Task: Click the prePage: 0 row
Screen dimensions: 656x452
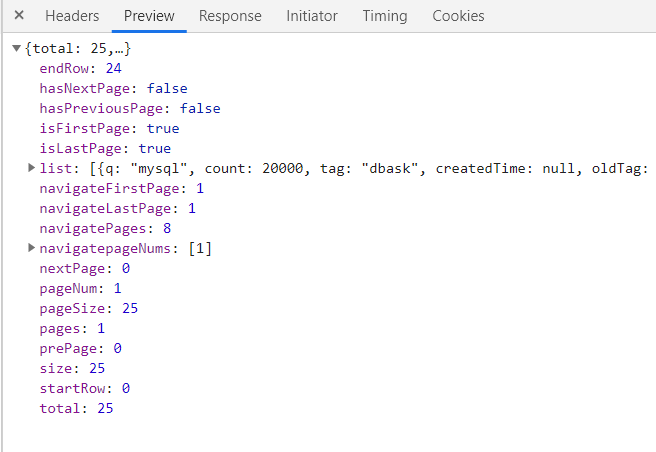Action: click(80, 349)
